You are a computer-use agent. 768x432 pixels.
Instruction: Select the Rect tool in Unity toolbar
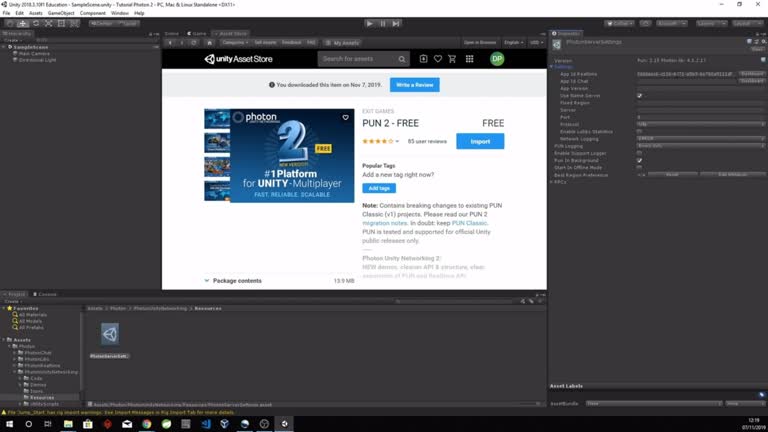(x=61, y=23)
